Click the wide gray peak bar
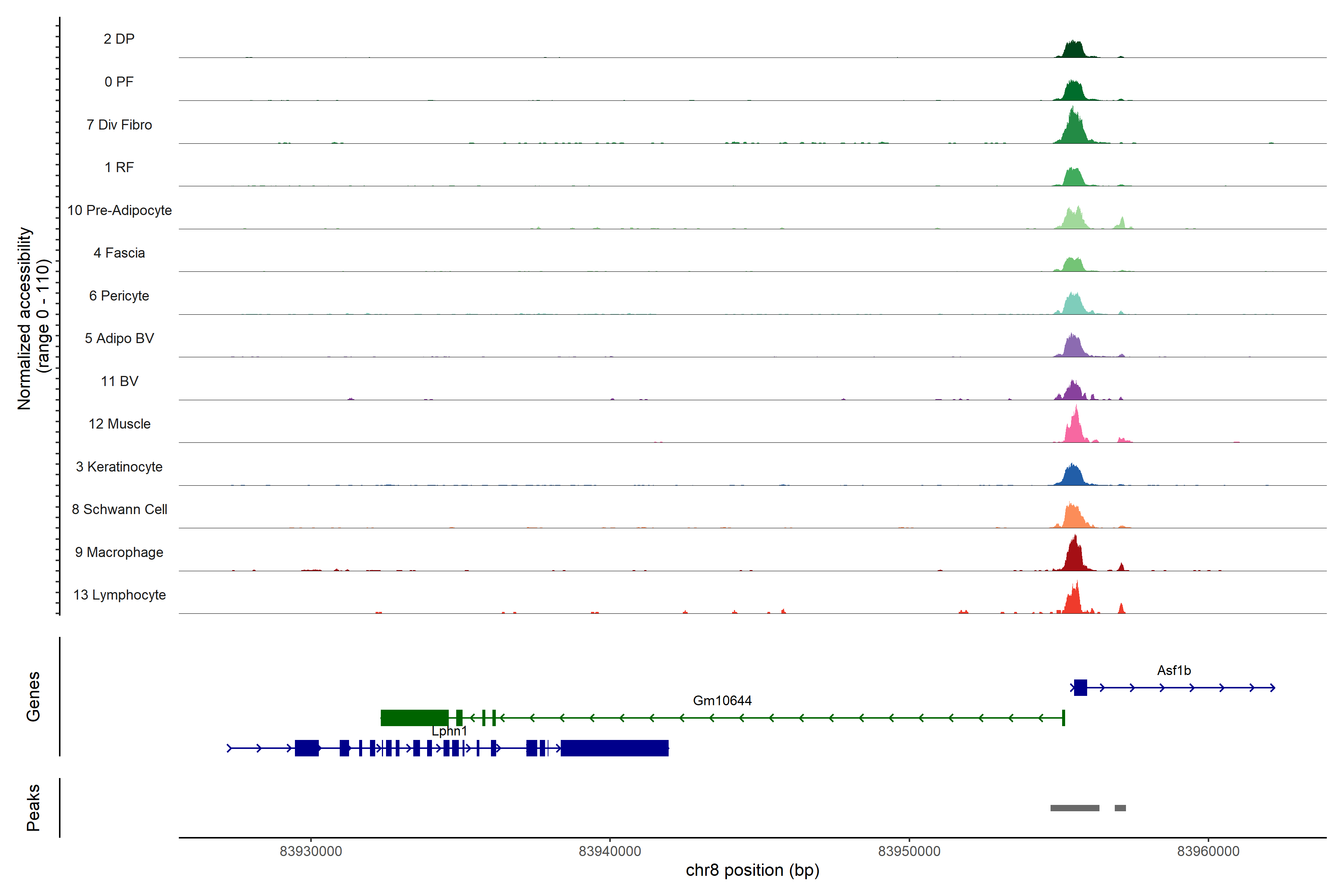 point(1074,808)
